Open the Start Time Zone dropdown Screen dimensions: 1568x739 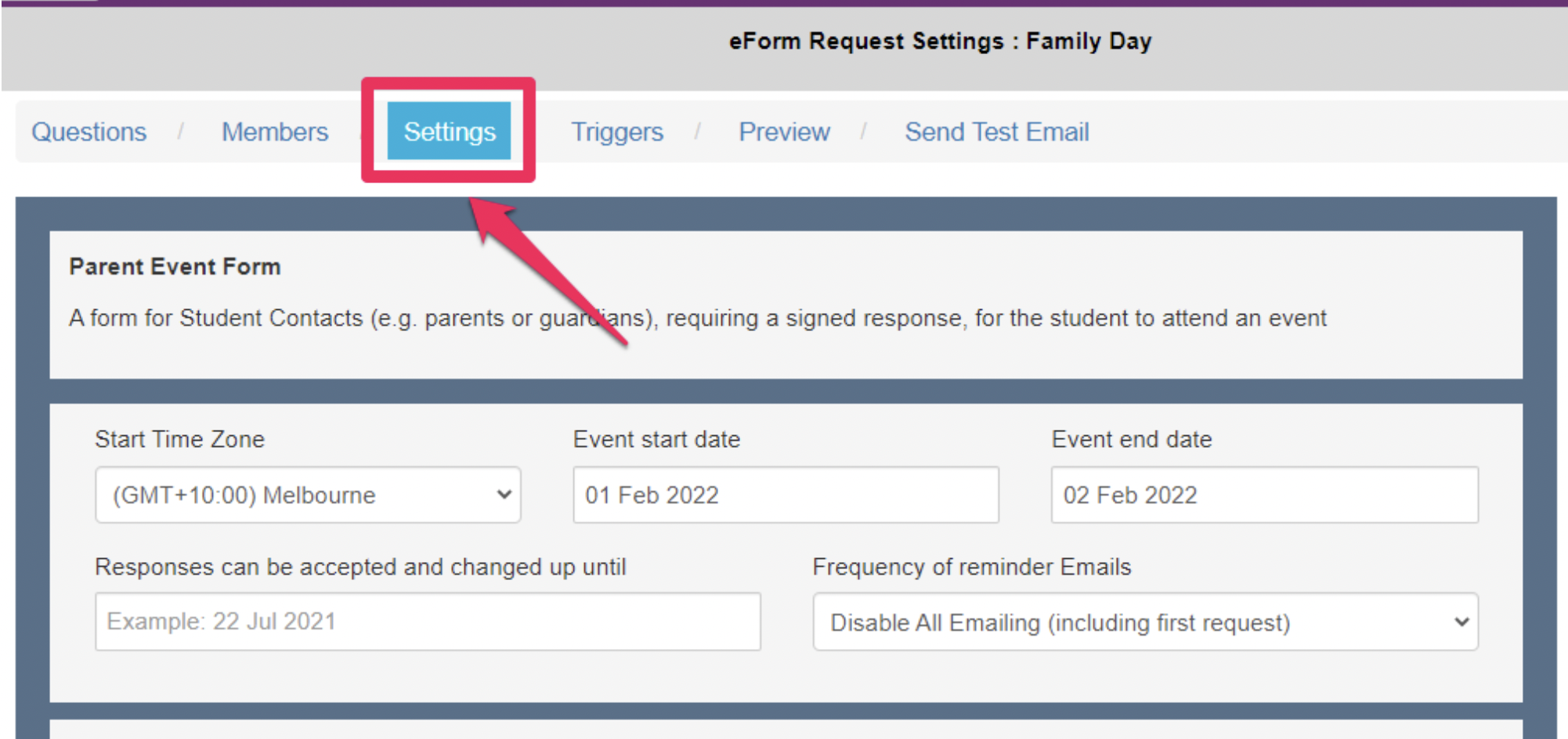[307, 495]
